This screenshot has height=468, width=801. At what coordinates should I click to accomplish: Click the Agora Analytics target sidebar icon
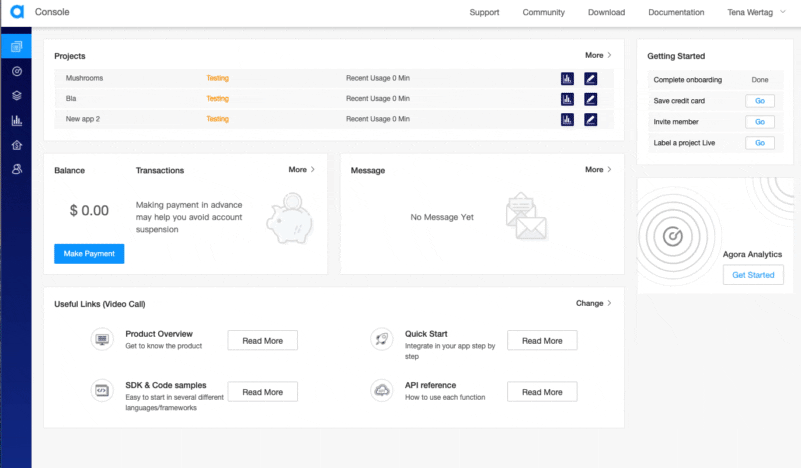(16, 71)
